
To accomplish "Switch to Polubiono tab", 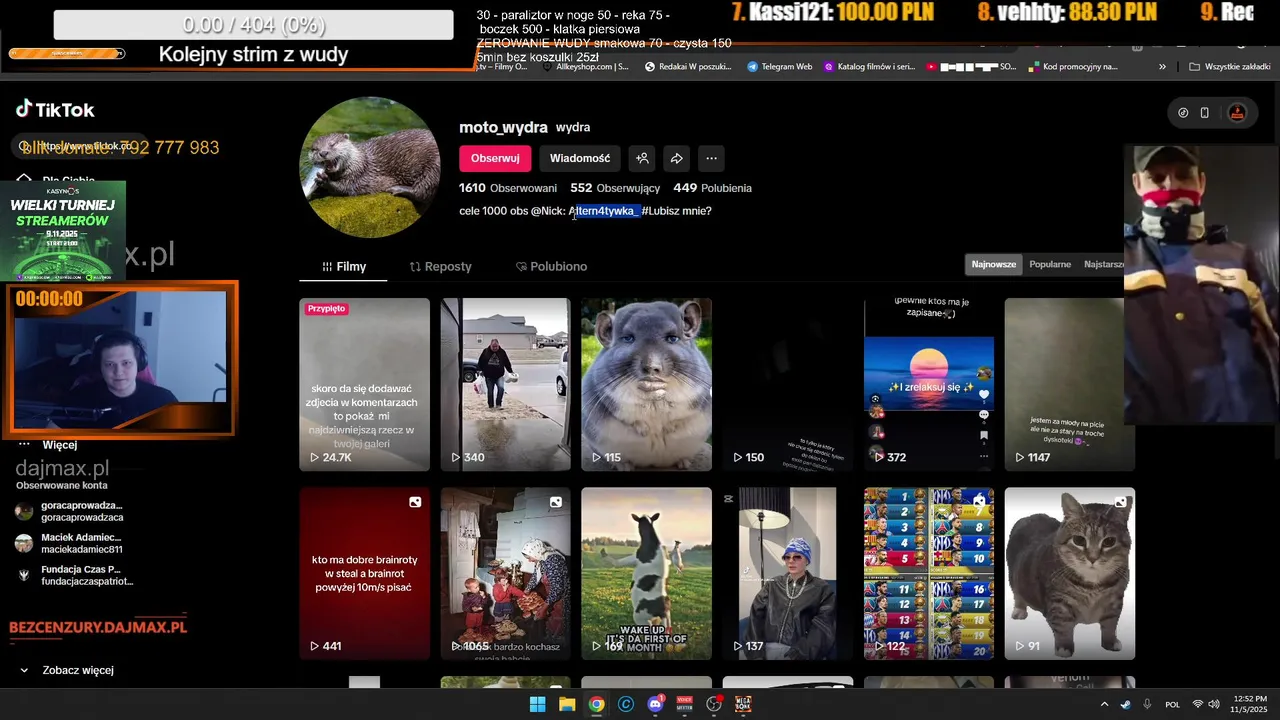I will point(551,267).
